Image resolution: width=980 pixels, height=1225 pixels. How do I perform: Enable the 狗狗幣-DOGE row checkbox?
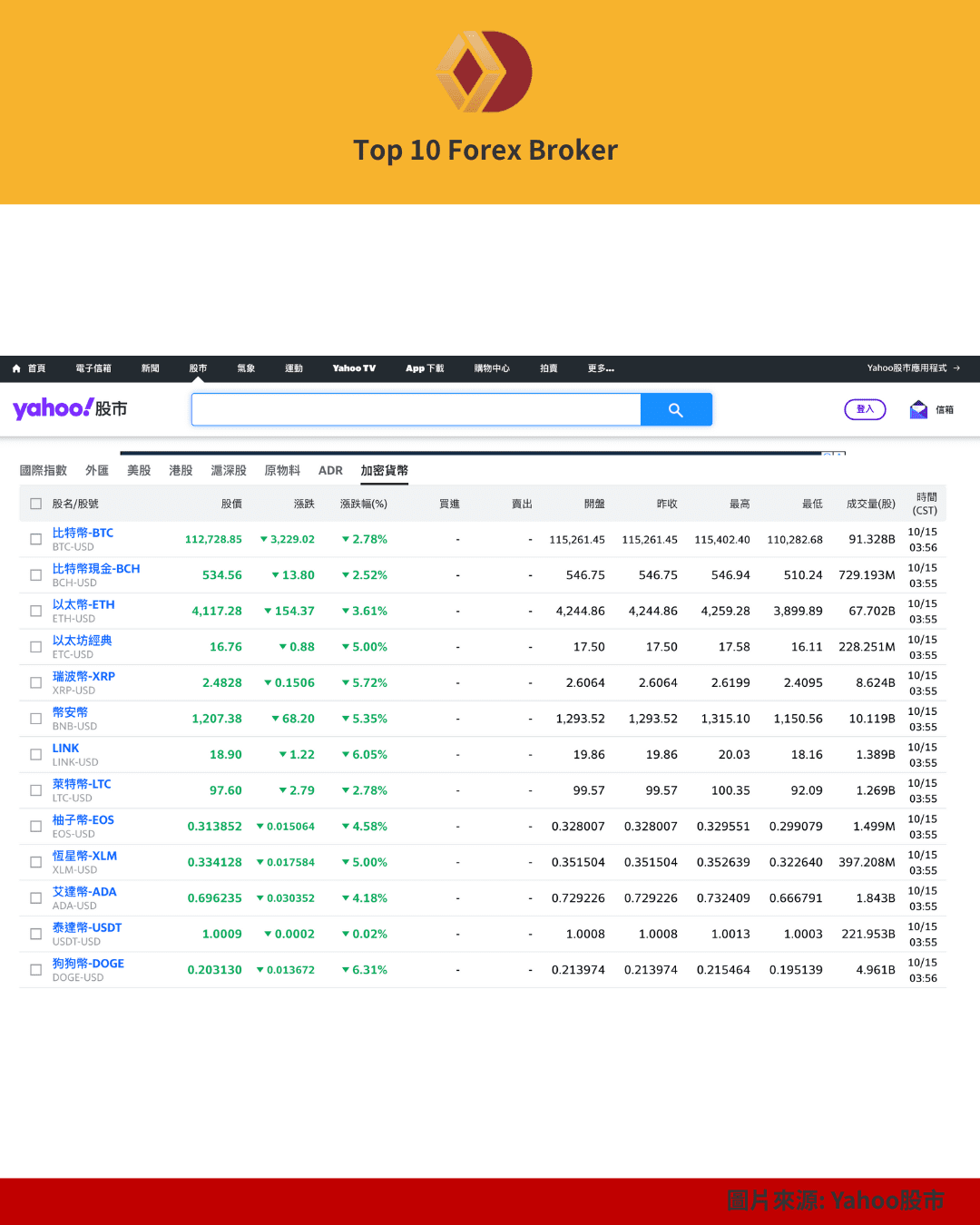point(36,970)
